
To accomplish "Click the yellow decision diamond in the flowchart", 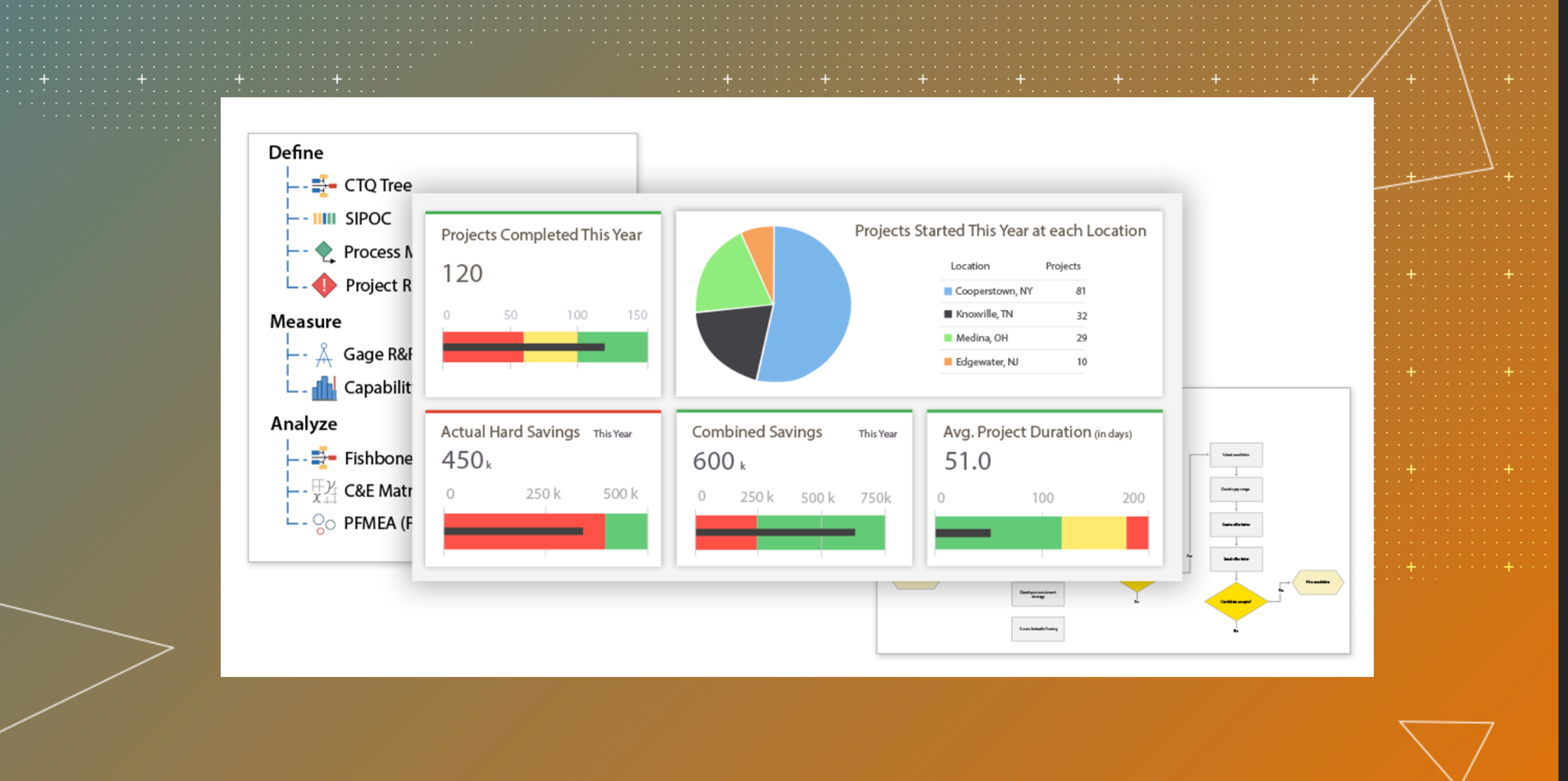I will [x=1235, y=601].
